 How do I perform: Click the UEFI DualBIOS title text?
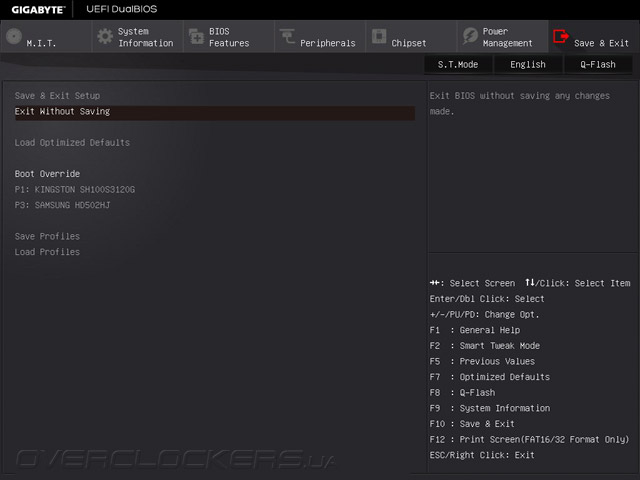[x=122, y=9]
